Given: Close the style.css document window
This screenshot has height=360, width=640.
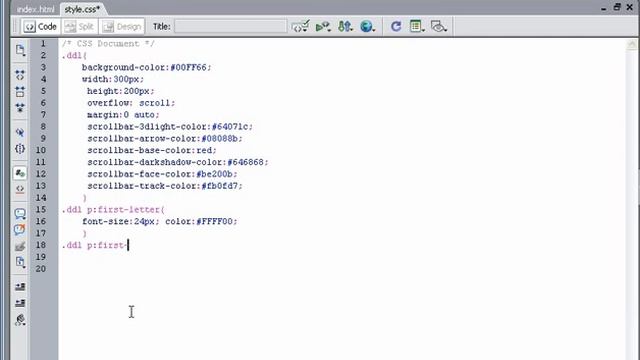Looking at the screenshot, I should pos(630,7).
